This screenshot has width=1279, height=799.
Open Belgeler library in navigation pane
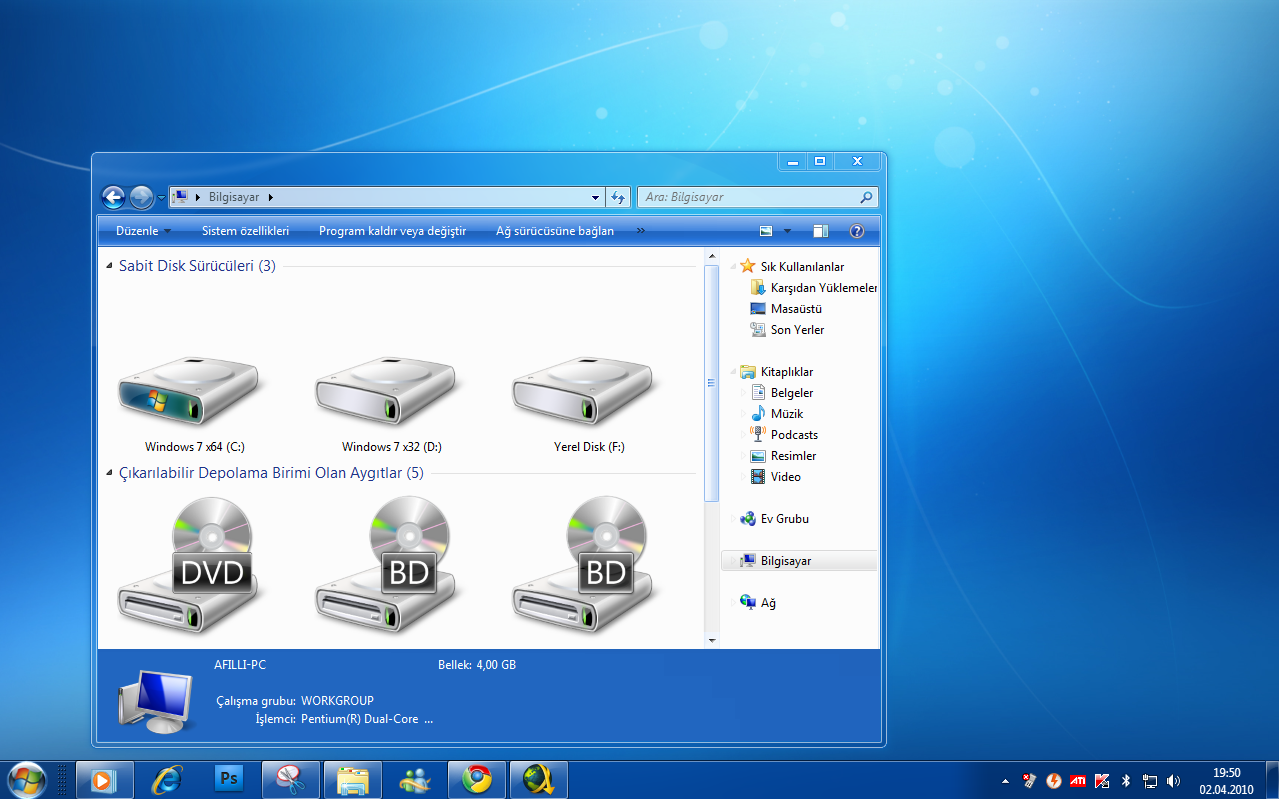[791, 393]
